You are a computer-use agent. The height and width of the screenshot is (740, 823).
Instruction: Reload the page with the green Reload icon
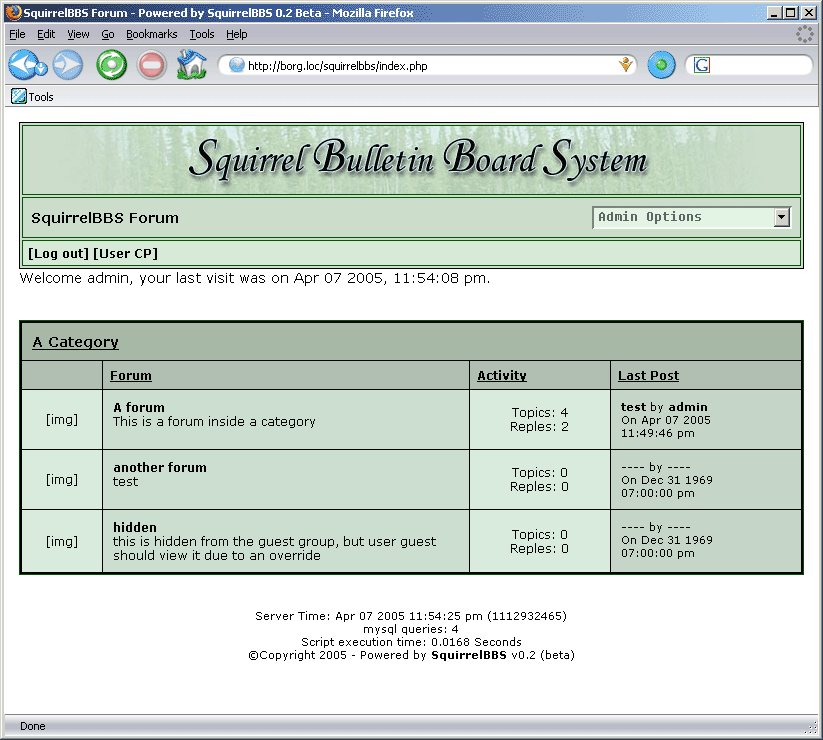111,66
